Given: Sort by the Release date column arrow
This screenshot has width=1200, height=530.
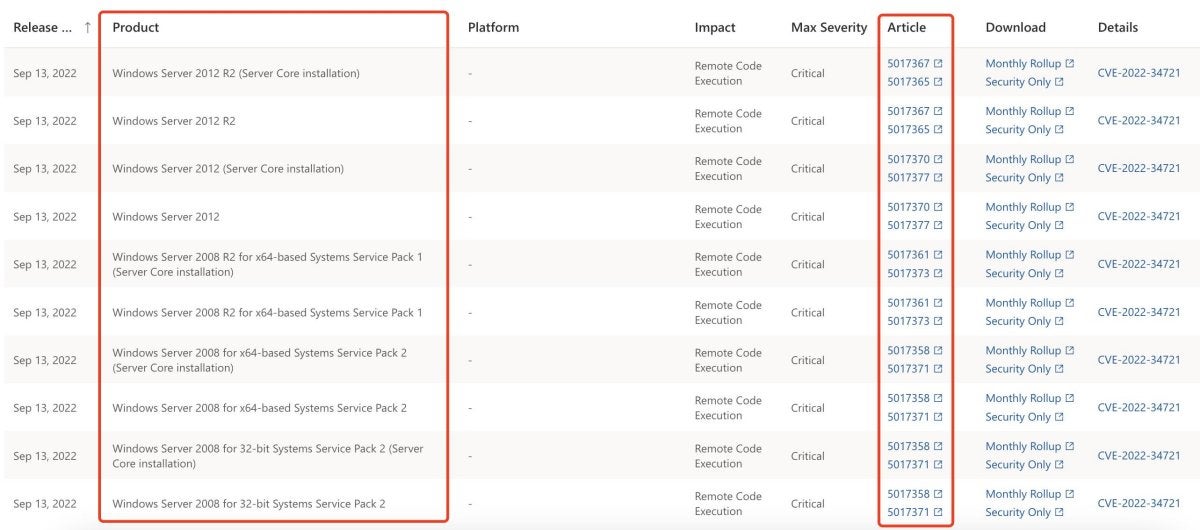Looking at the screenshot, I should click(x=88, y=28).
